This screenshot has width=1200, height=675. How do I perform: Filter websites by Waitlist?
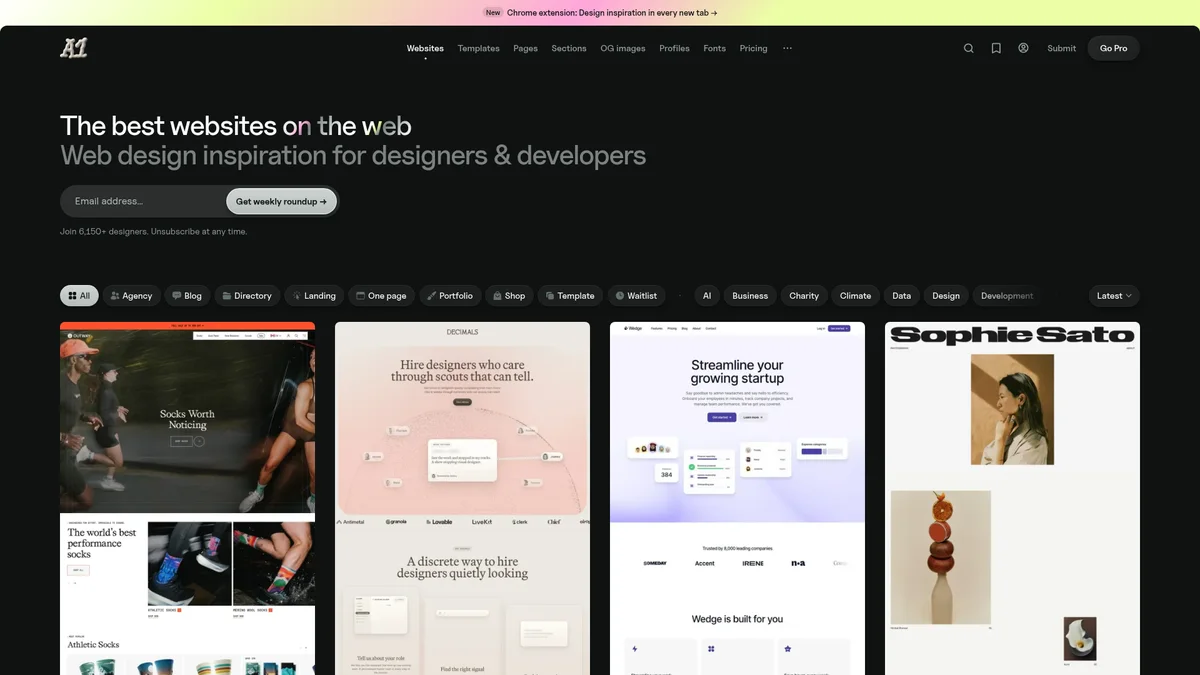pyautogui.click(x=636, y=296)
